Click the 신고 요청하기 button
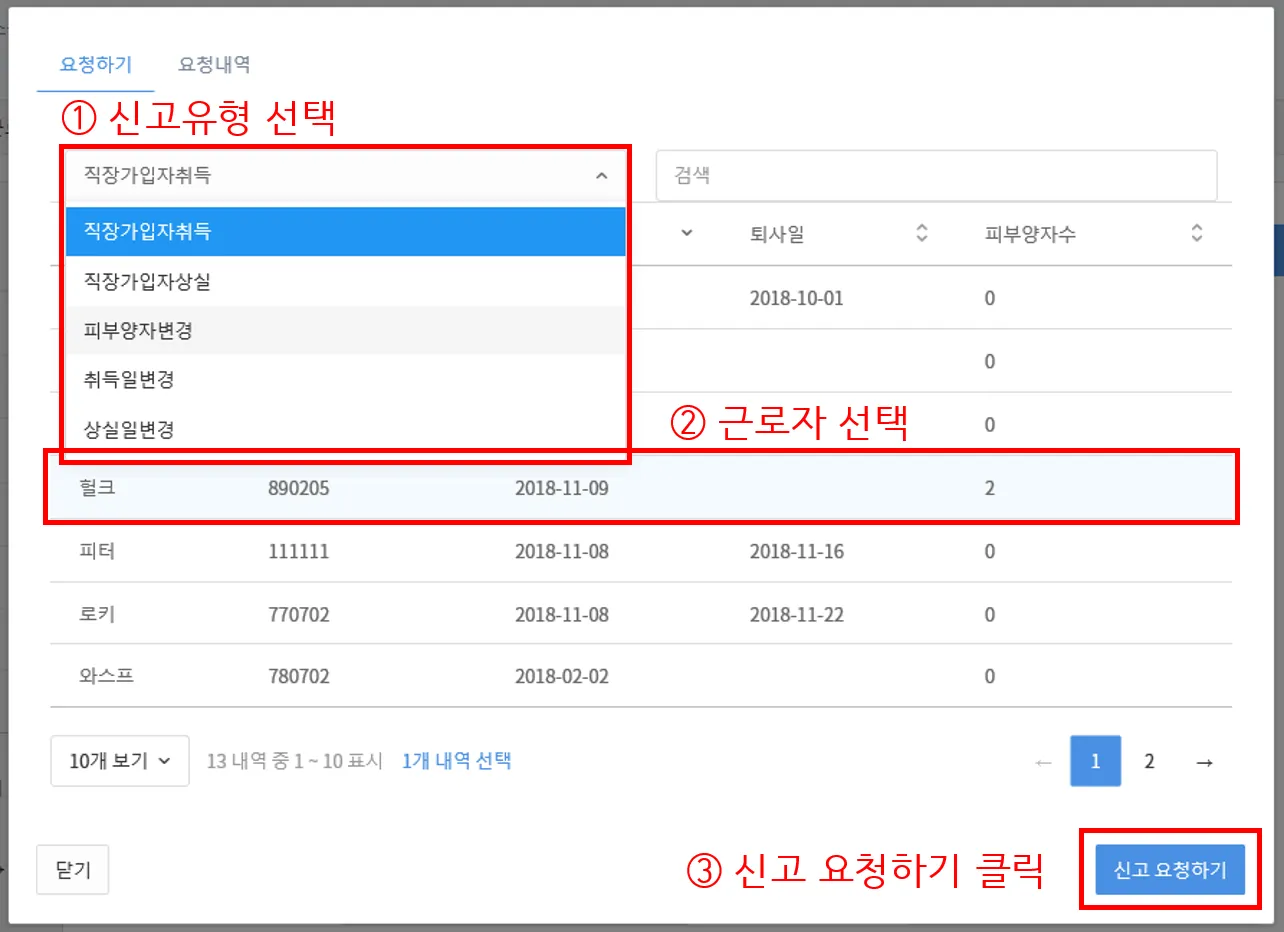Image resolution: width=1284 pixels, height=932 pixels. [1167, 869]
